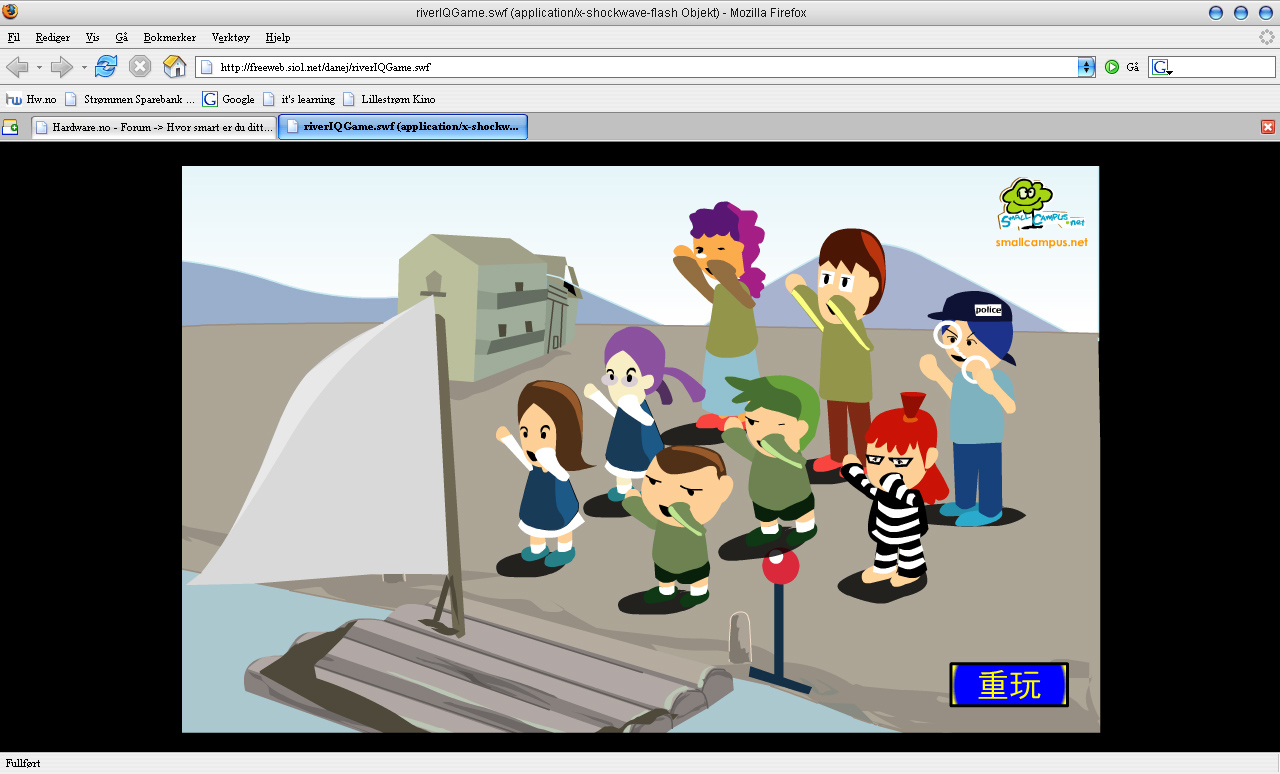Expand the address bar history dropdown
Screen dimensions: 1280x774
(x=1087, y=67)
